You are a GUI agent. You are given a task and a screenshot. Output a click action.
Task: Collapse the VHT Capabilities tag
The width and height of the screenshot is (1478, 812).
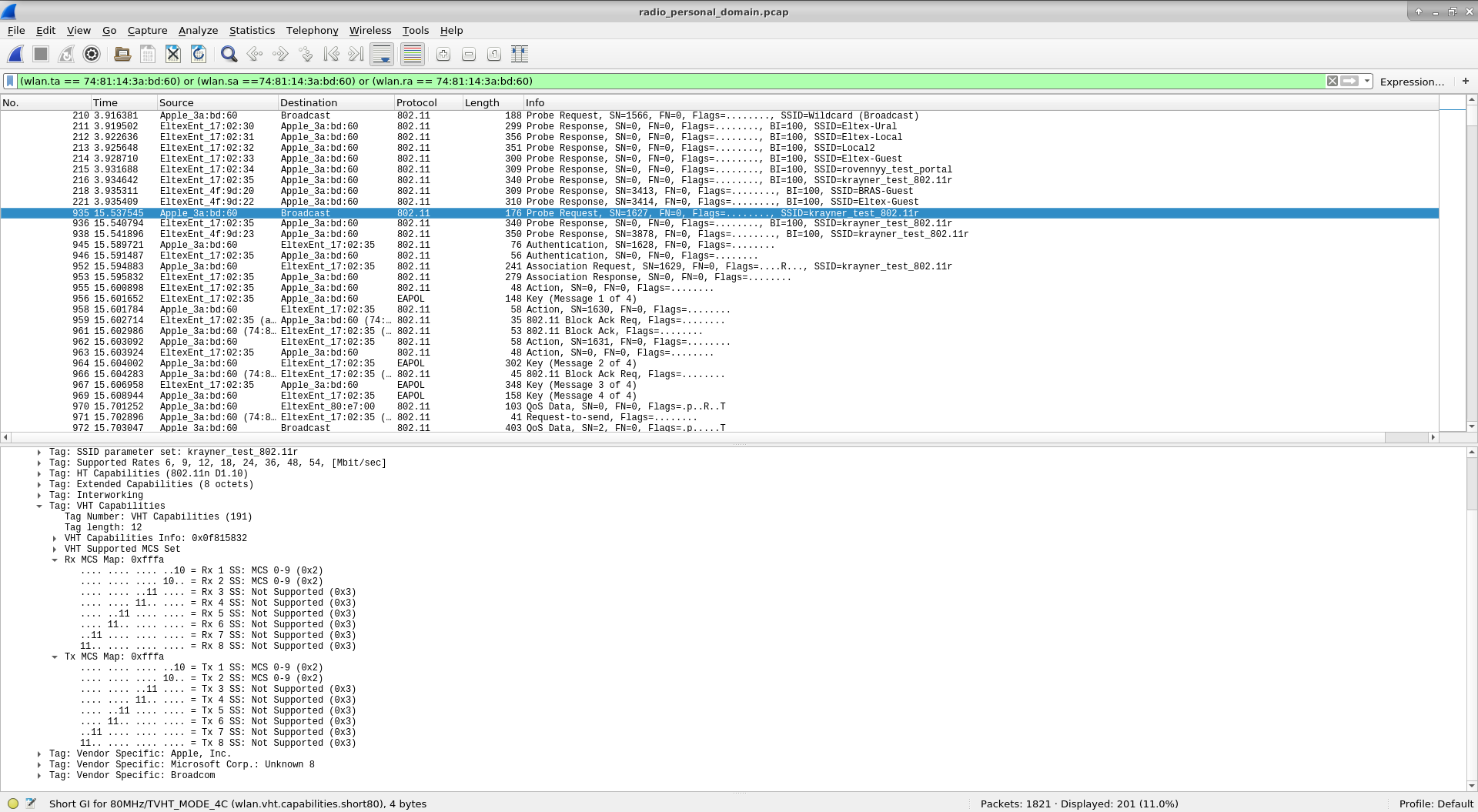(x=39, y=506)
